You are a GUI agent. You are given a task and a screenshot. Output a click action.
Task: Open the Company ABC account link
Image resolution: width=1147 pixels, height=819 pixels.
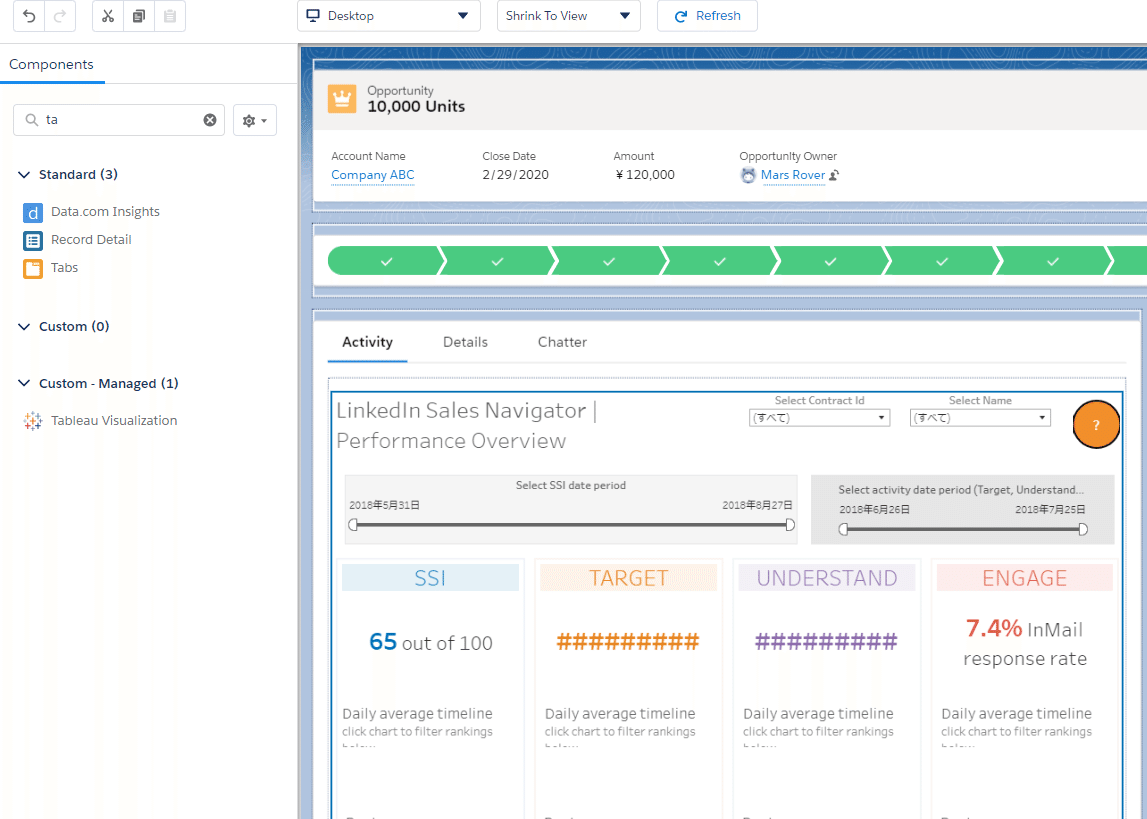coord(372,175)
